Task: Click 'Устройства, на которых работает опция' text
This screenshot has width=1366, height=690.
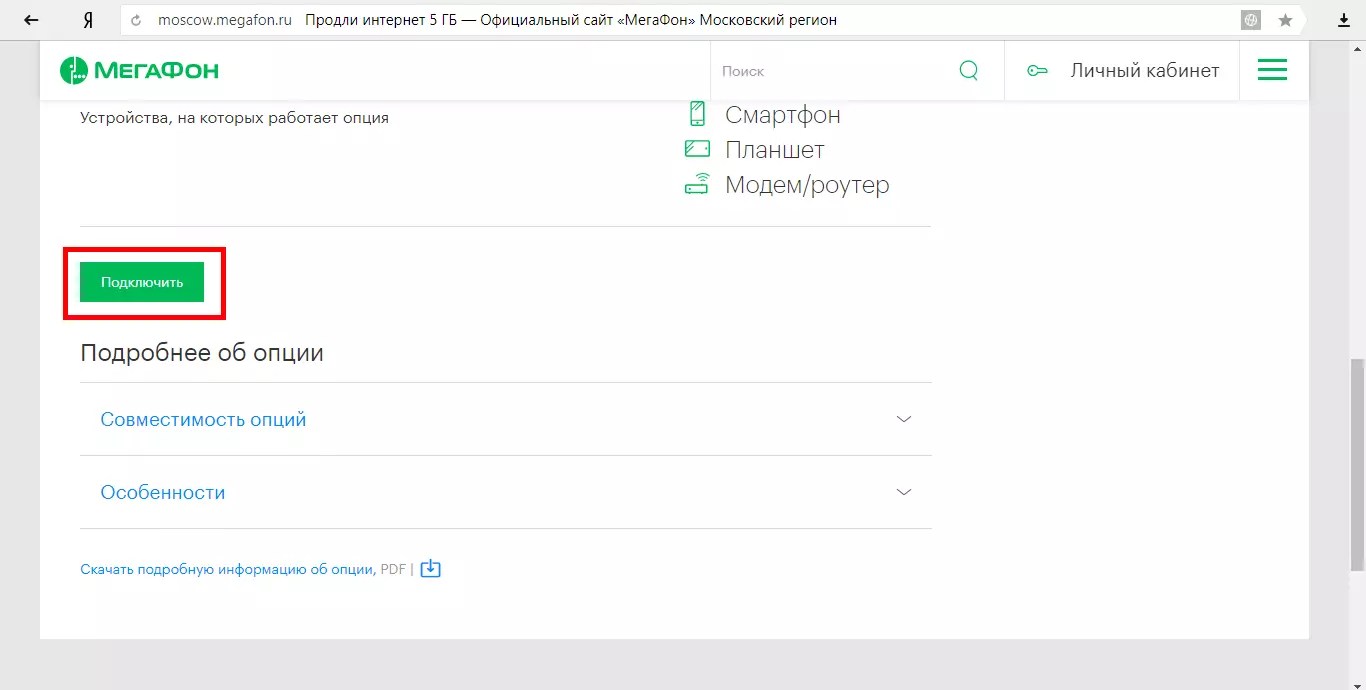Action: [234, 118]
